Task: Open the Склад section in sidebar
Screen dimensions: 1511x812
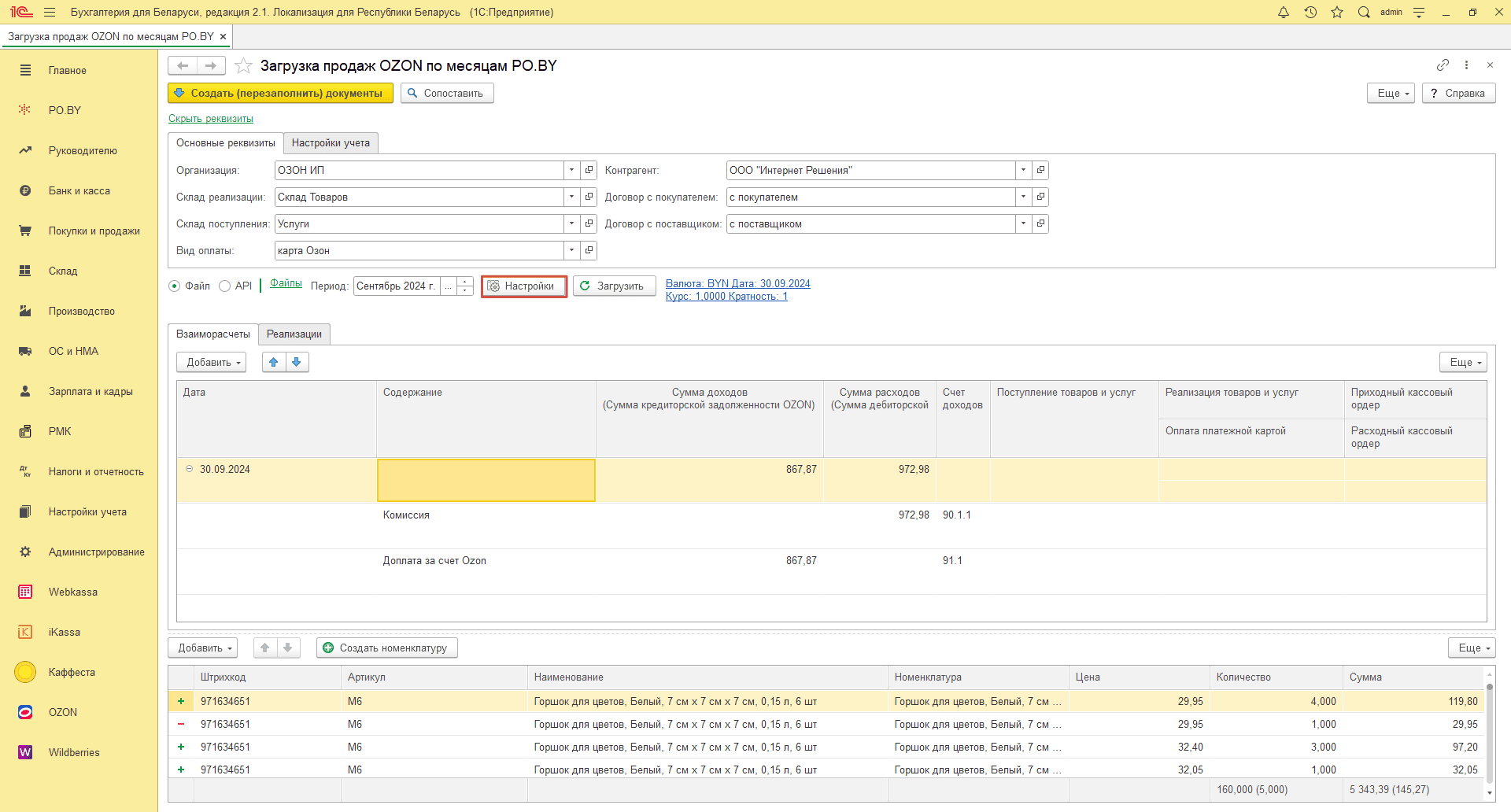Action: tap(63, 271)
